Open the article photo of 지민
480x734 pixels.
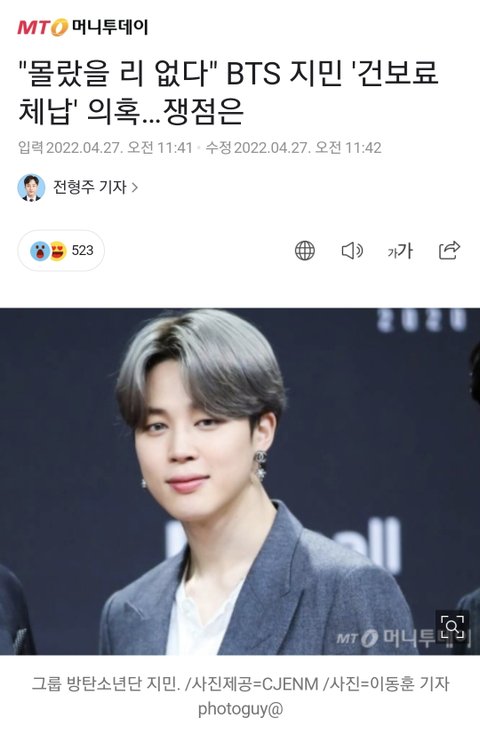[240, 481]
